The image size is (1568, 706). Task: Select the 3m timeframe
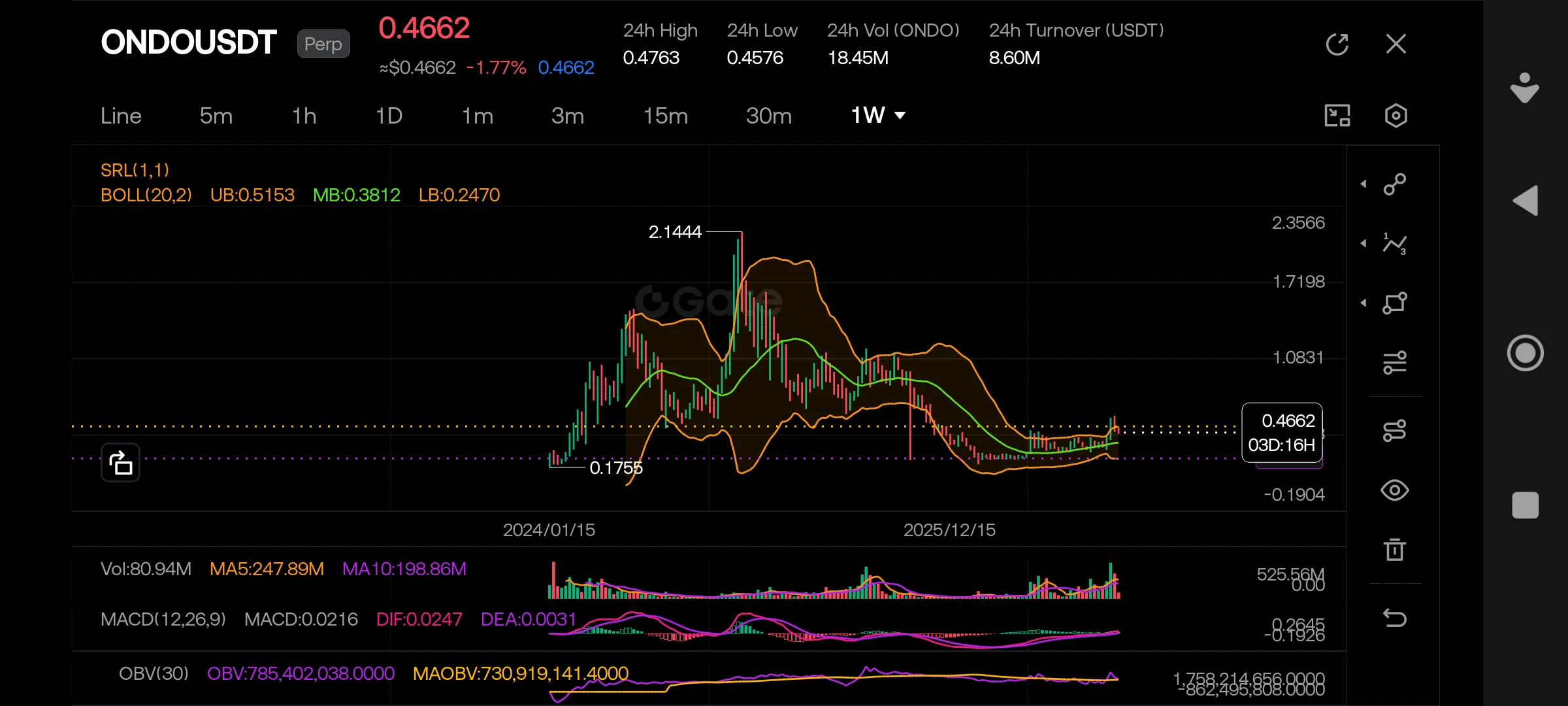tap(568, 116)
